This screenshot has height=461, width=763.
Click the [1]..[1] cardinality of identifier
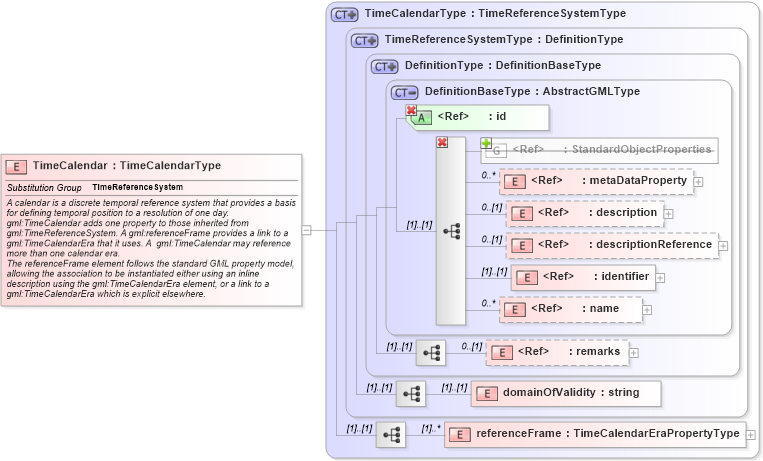click(494, 272)
